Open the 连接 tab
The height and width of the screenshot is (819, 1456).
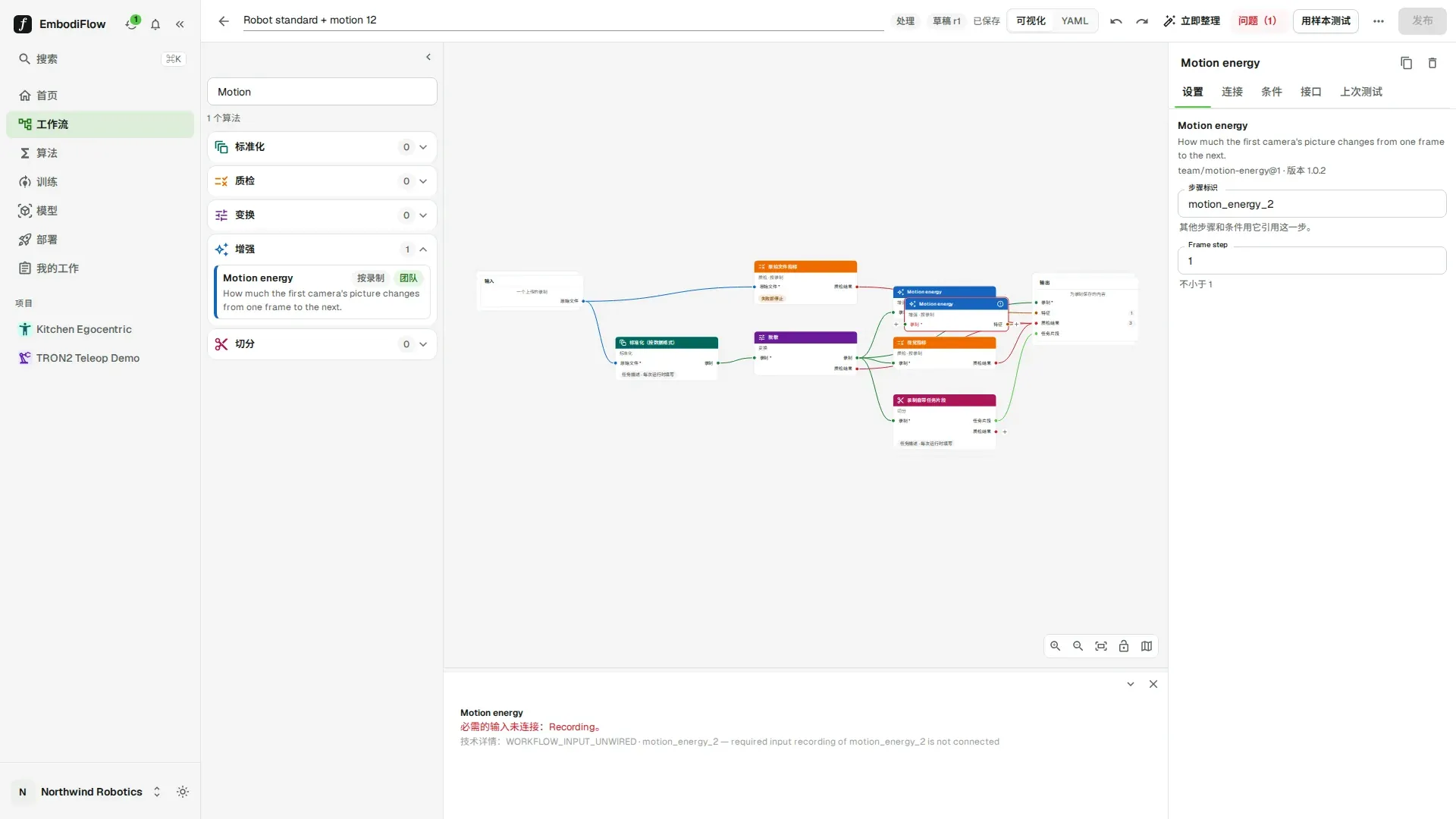tap(1232, 92)
